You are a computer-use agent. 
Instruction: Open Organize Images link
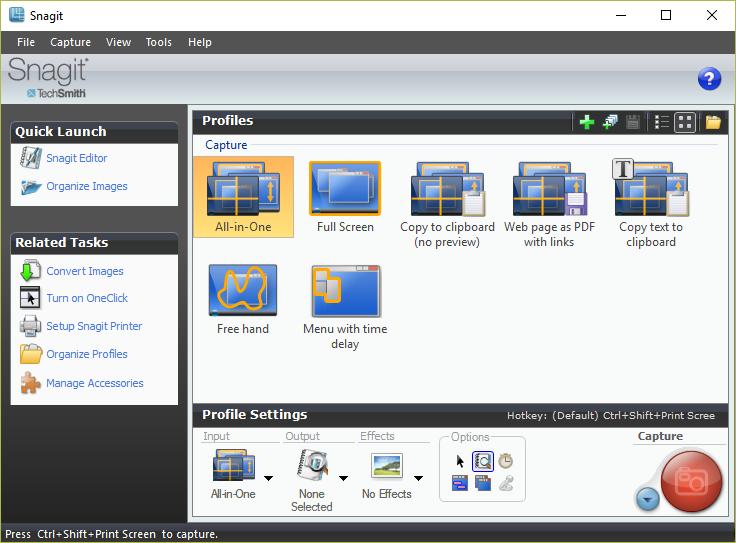(87, 186)
